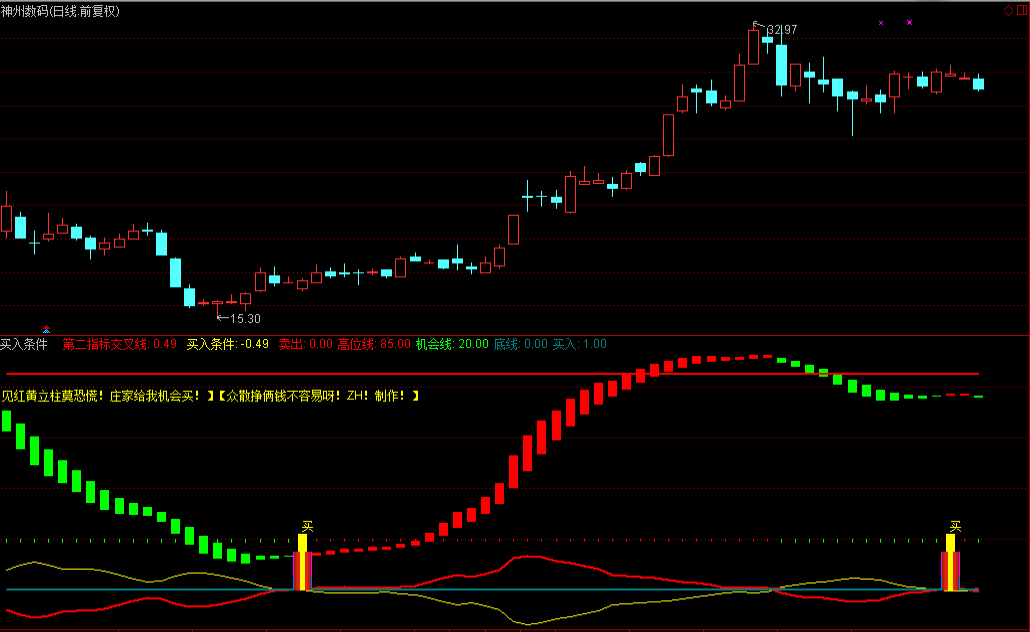Click the yellow 买入条件: -0.49 readout
Screen dimensions: 1030x632
(227, 344)
